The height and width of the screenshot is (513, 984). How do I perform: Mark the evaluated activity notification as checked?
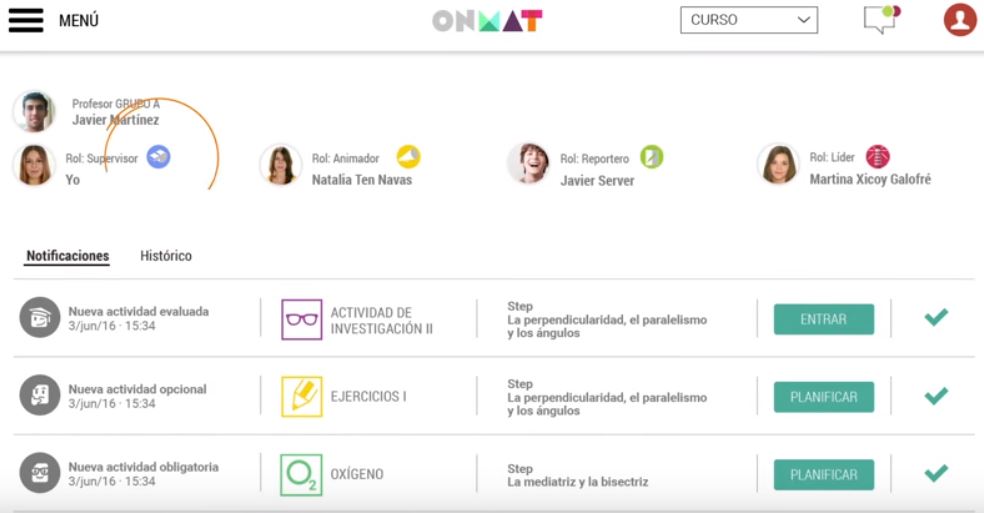(x=936, y=318)
